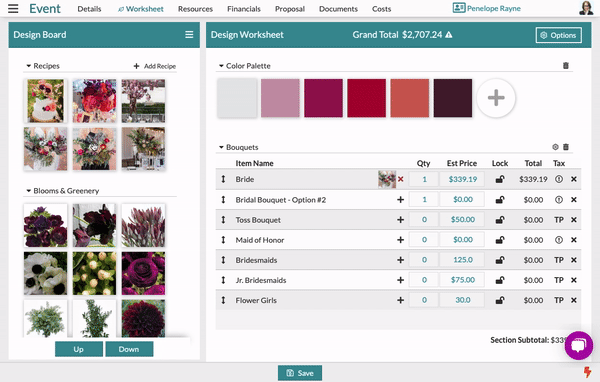Delete the Flower Girls row
Screen dimensions: 600x382
pos(574,300)
